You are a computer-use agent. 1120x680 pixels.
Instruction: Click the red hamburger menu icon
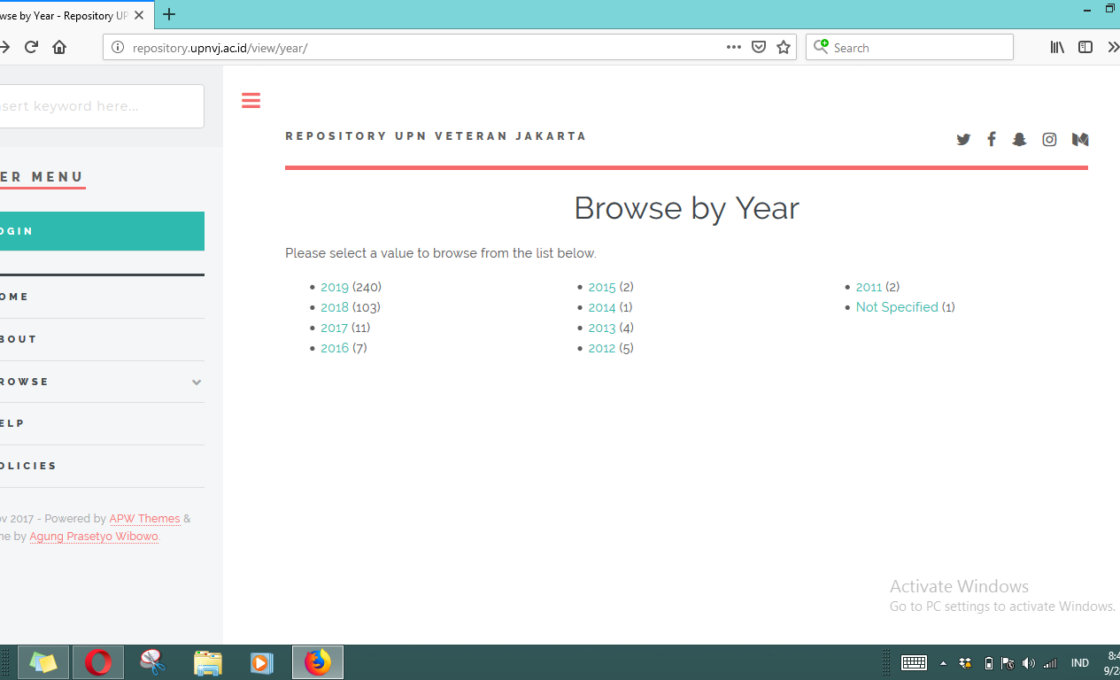(x=251, y=101)
